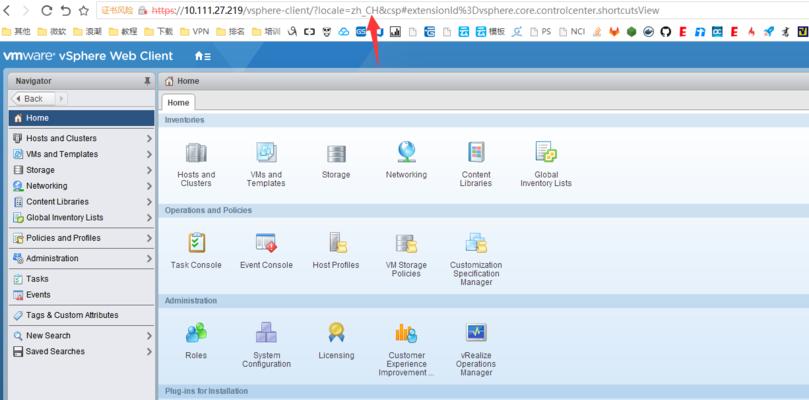Open the VPN bookmarks folder
Viewport: 809px width, 400px height.
click(195, 32)
